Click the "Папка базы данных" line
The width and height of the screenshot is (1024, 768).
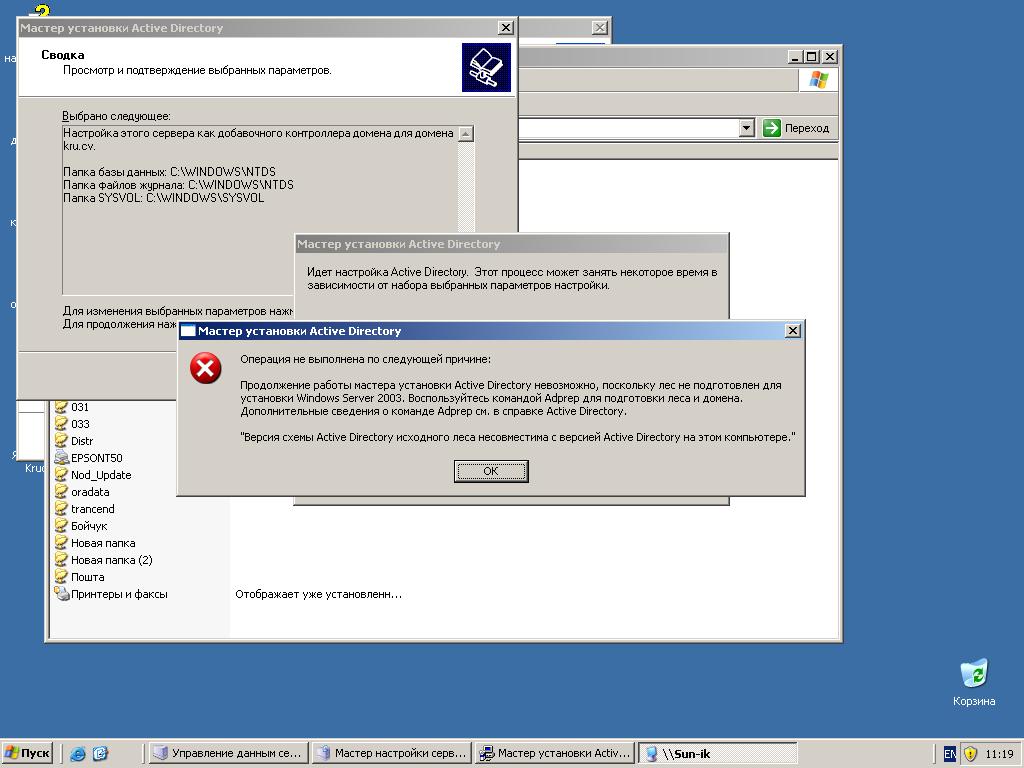pos(169,172)
